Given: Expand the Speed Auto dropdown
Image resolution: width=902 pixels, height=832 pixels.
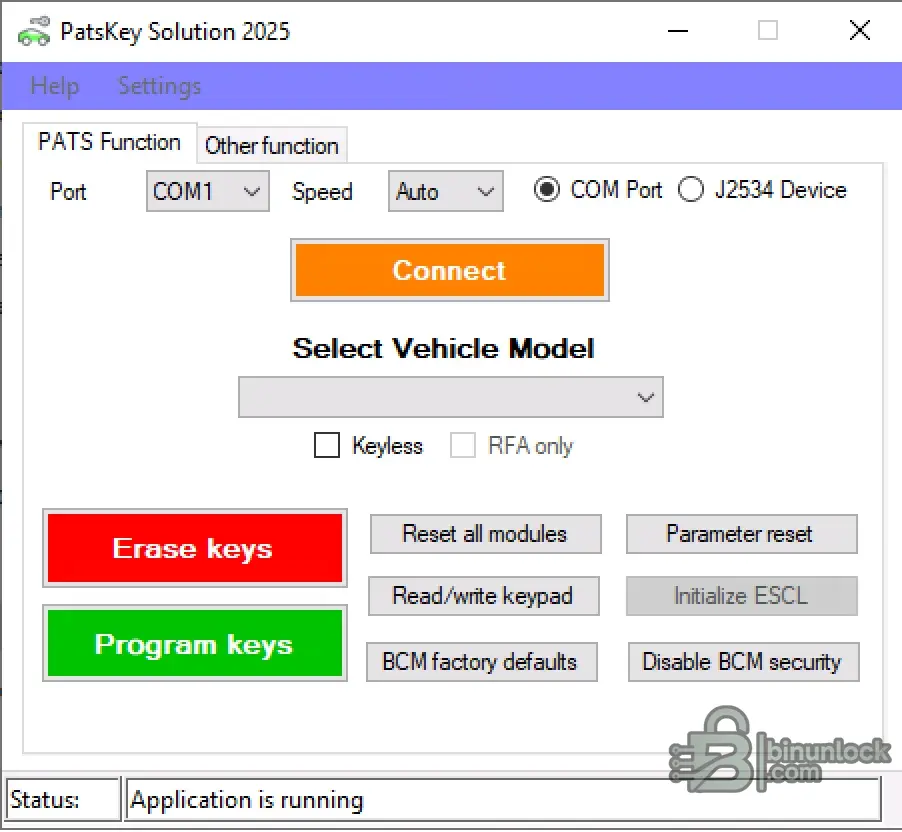Looking at the screenshot, I should point(445,191).
